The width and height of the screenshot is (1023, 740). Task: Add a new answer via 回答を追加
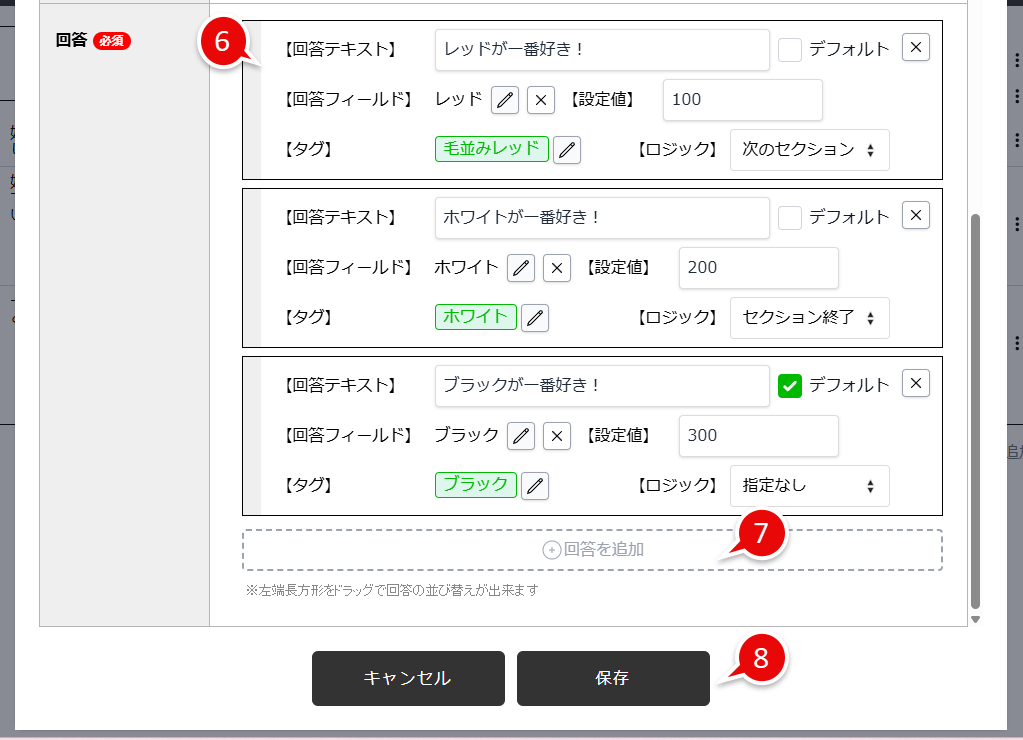point(591,548)
